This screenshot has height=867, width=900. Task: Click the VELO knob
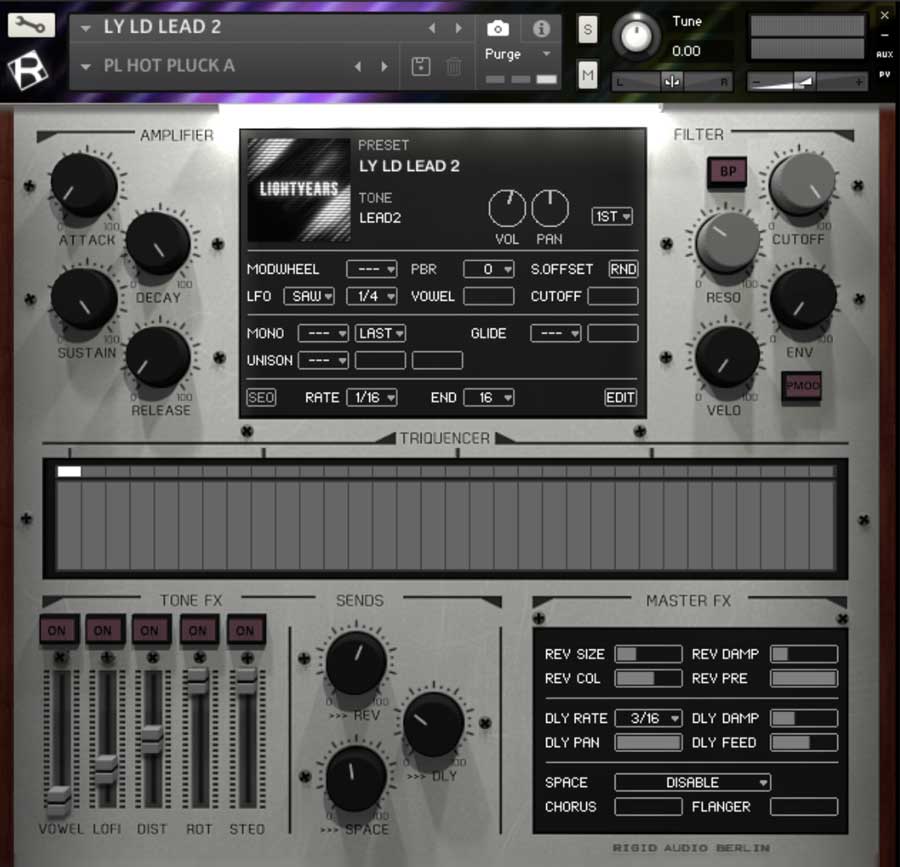[727, 356]
